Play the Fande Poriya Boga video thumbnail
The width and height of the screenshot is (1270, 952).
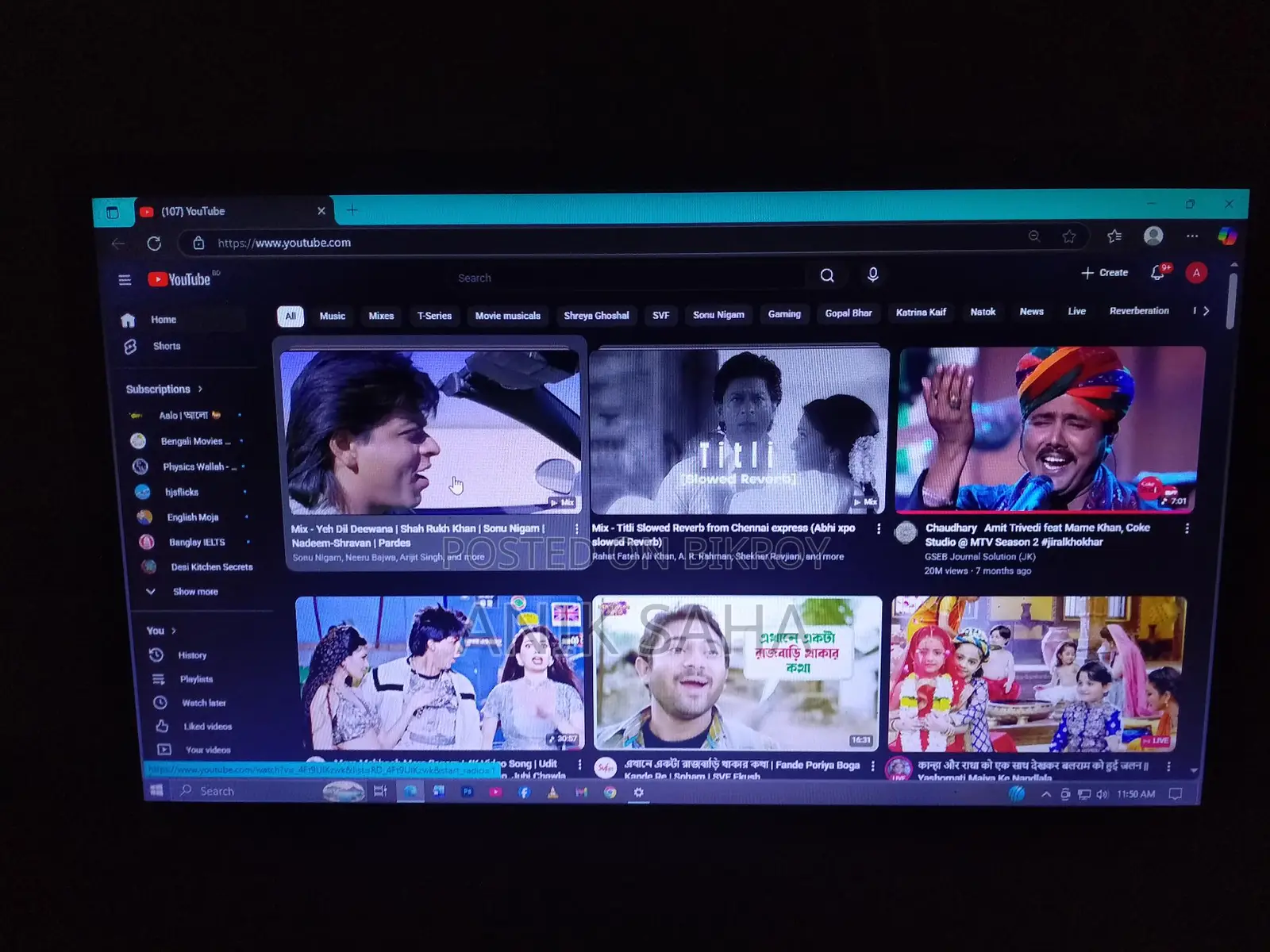pos(737,673)
